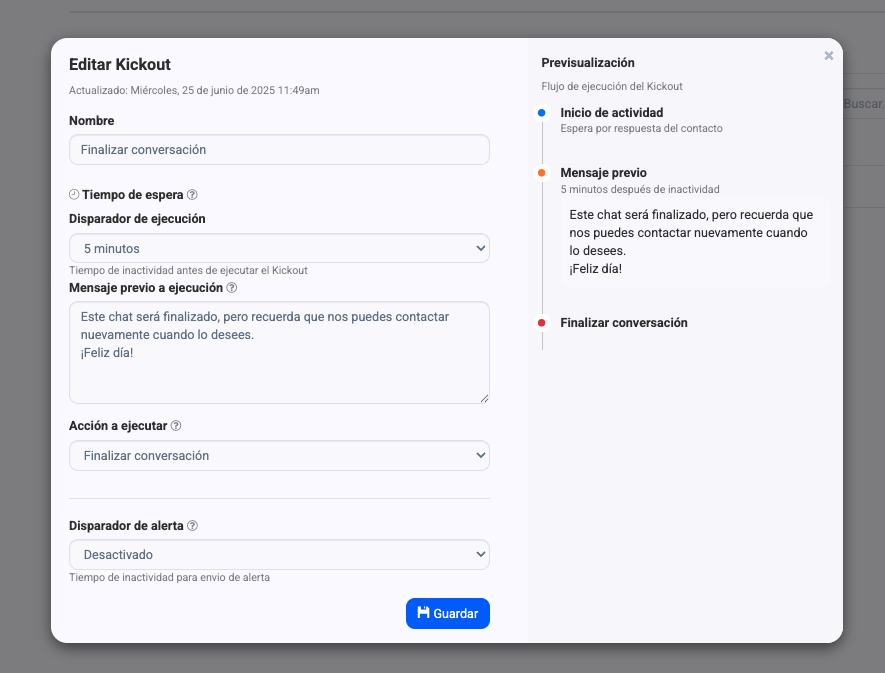
Task: Click the Mensaje previo a ejecución textarea
Action: 278,350
